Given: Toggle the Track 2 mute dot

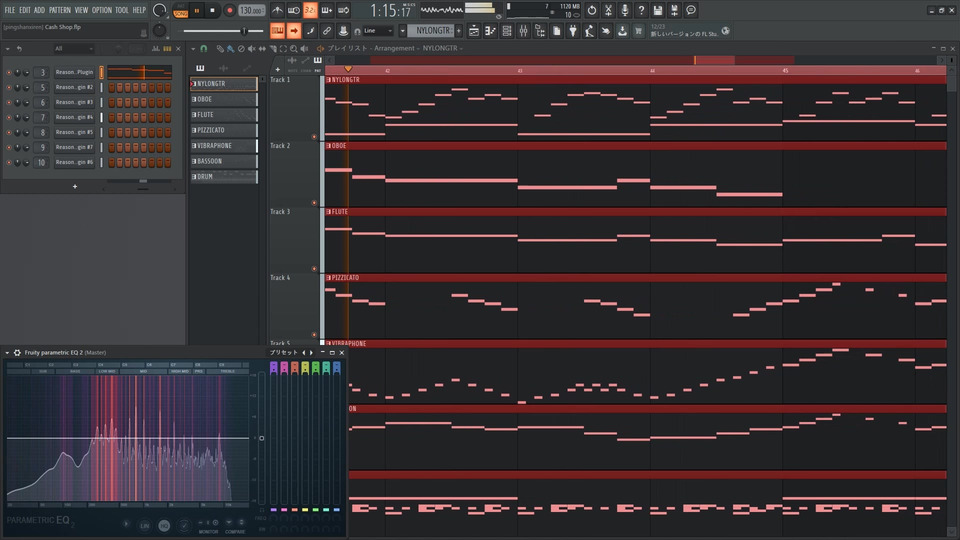Looking at the screenshot, I should click(315, 203).
